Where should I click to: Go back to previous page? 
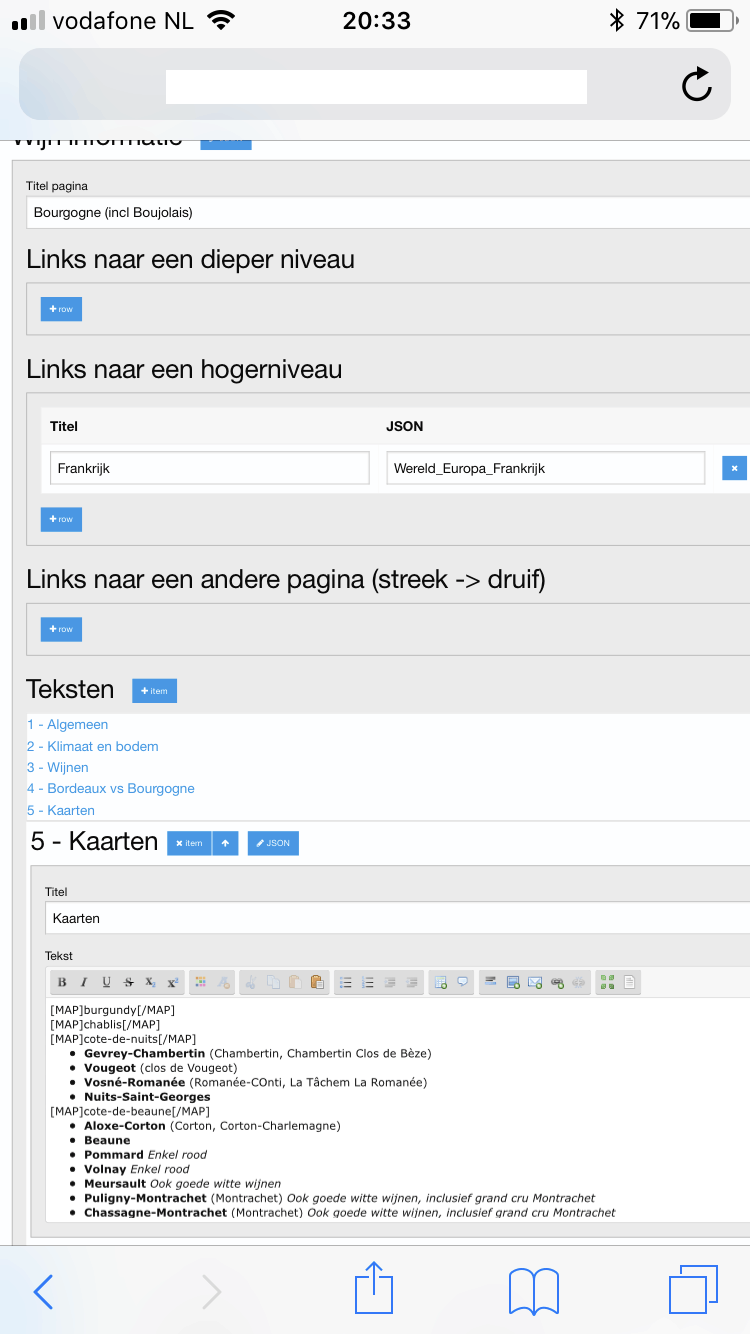pos(42,1291)
